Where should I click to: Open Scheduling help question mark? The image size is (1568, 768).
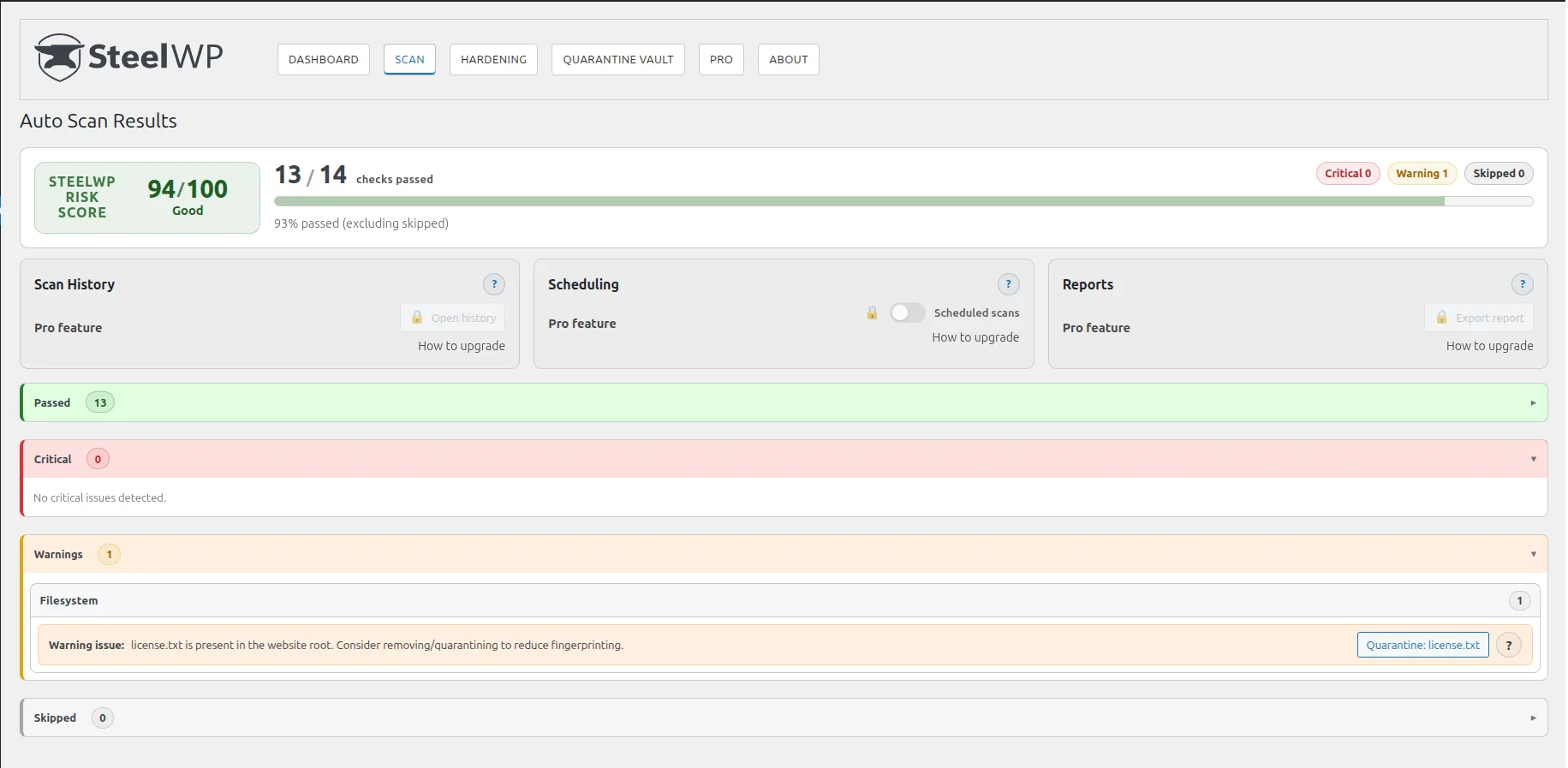tap(1008, 284)
